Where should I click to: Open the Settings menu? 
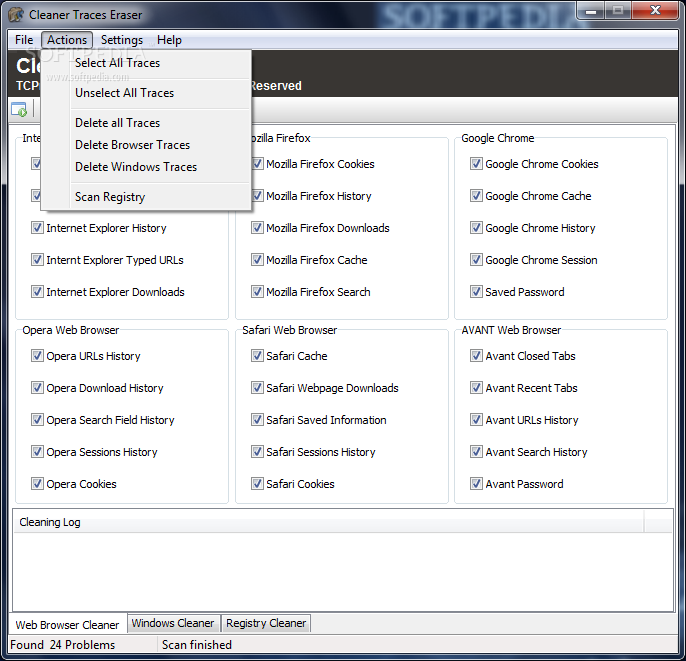122,40
